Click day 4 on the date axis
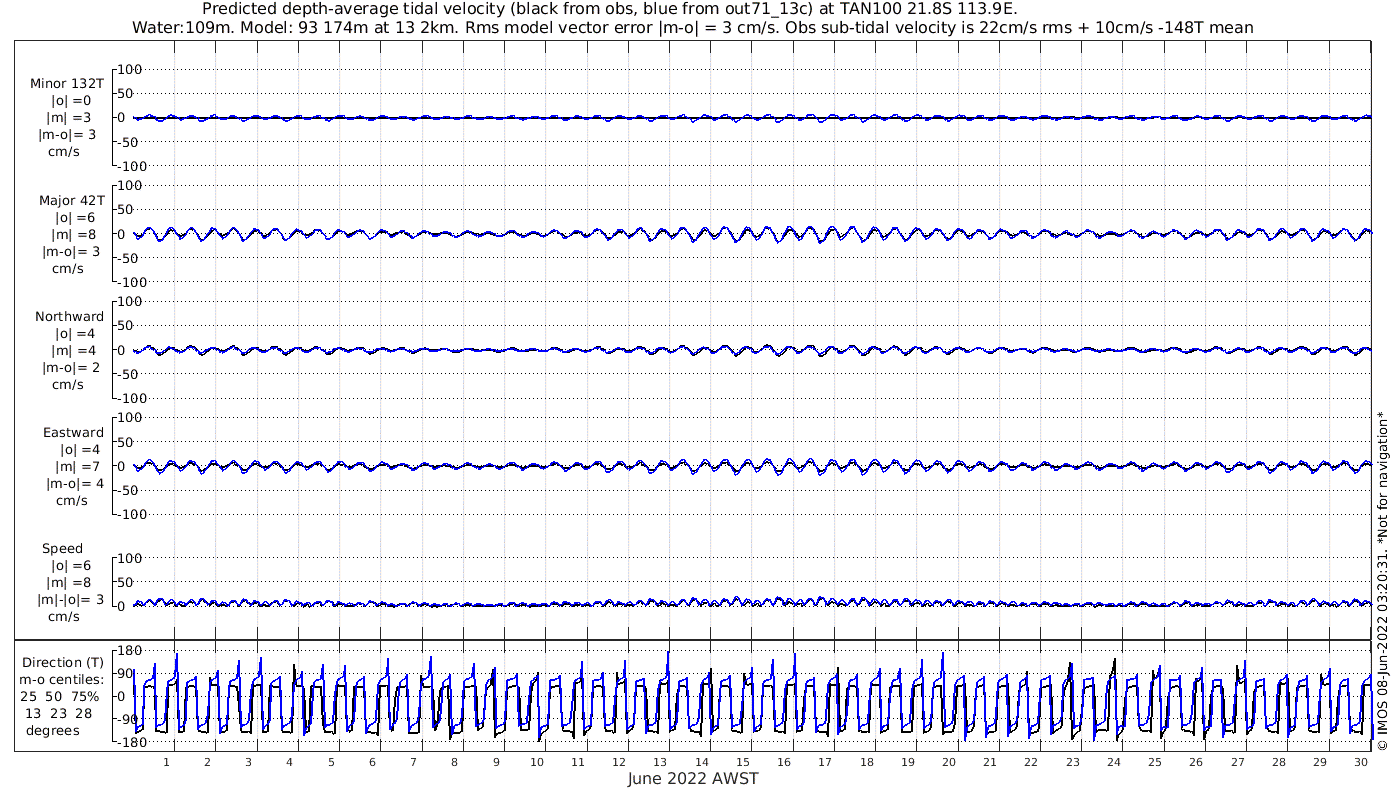This screenshot has width=1400, height=800. 289,762
